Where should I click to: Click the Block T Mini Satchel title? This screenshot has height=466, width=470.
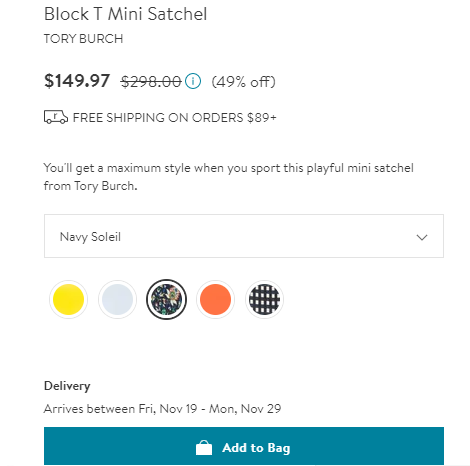pos(125,14)
